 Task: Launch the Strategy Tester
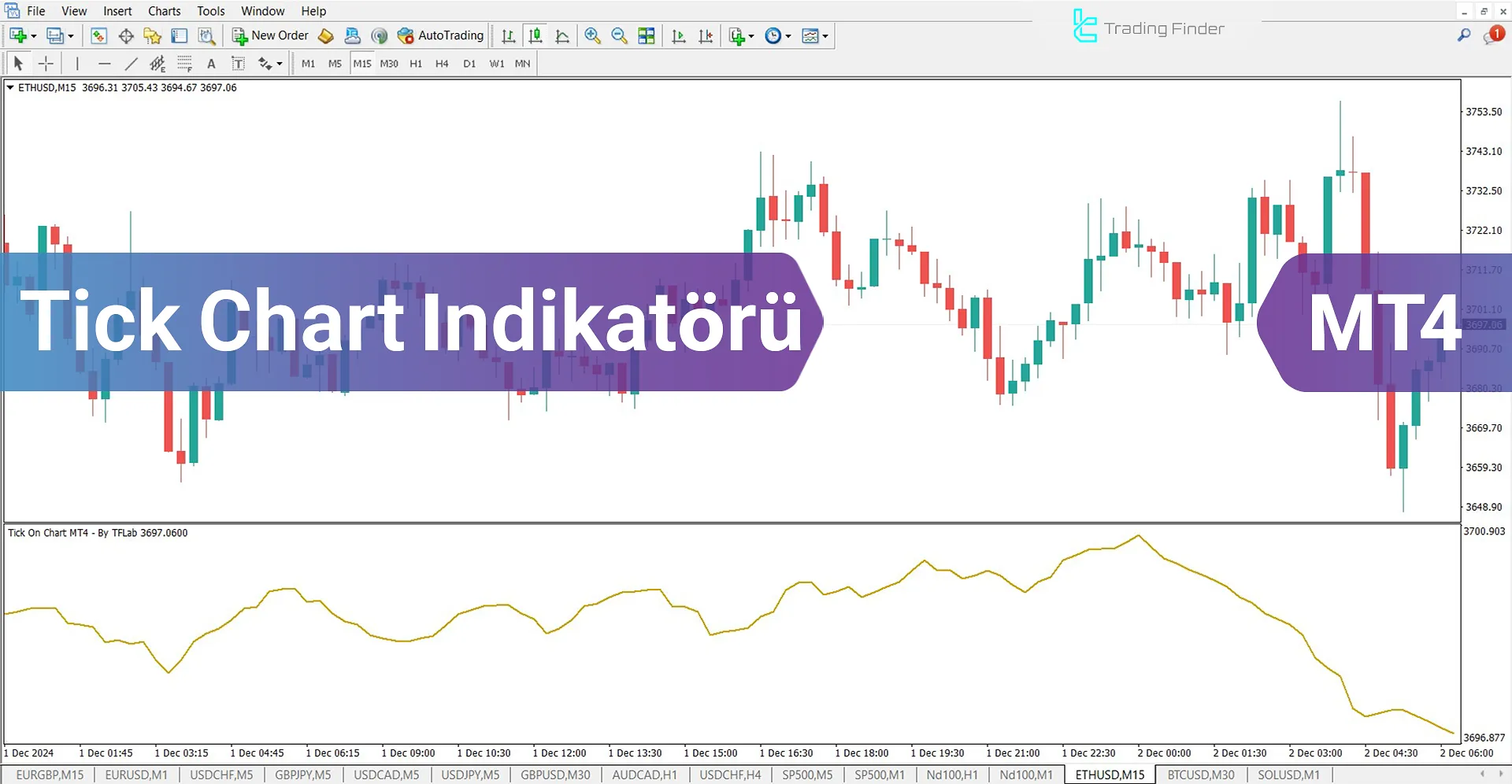(x=206, y=35)
